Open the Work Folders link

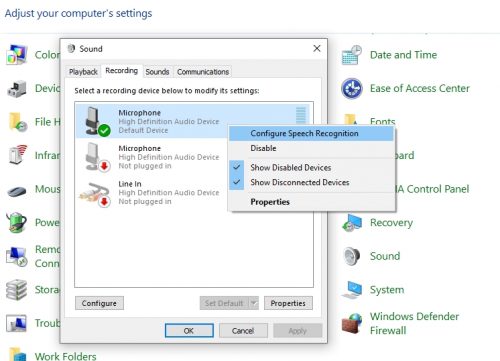66,356
